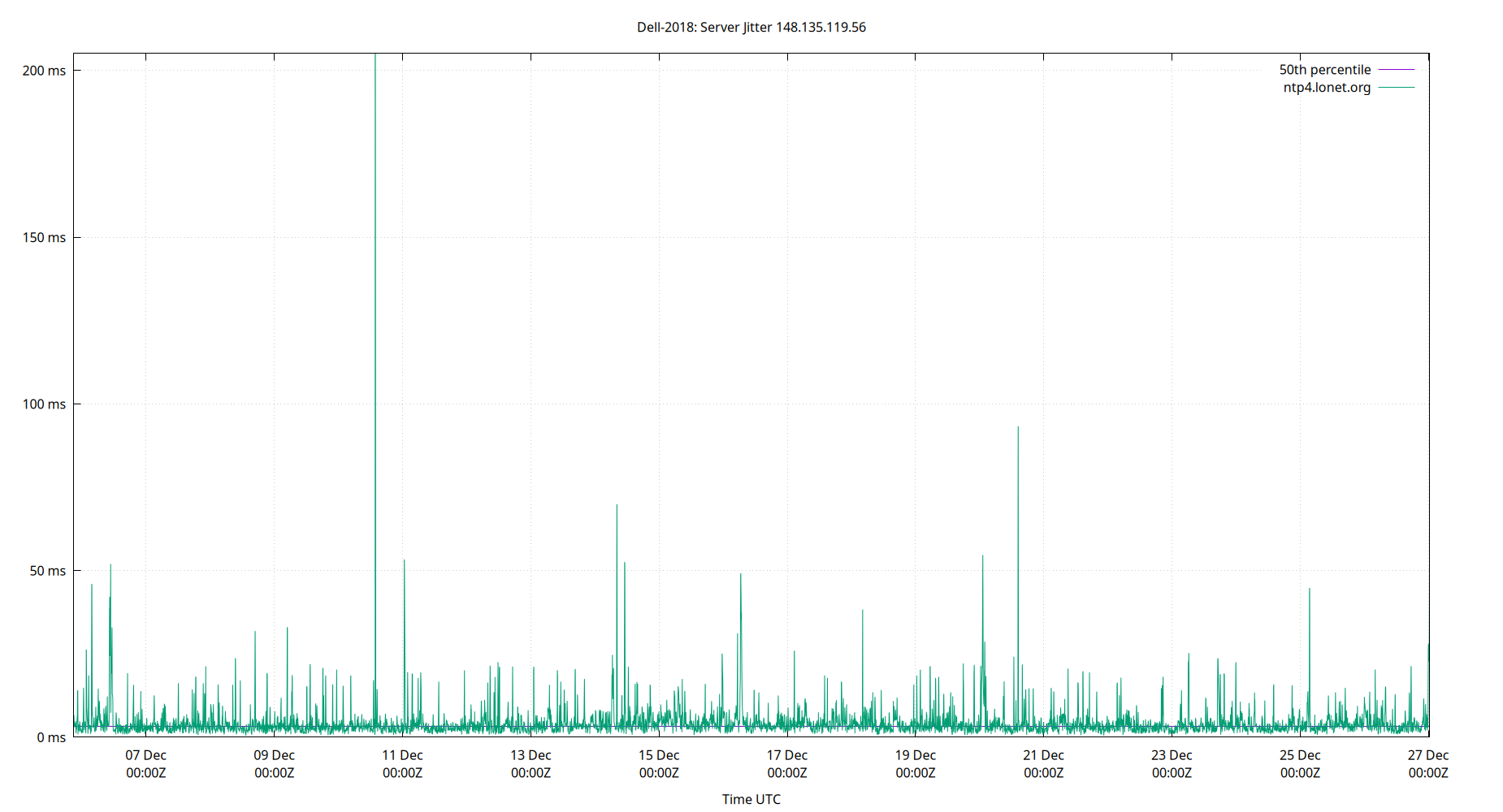Viewport: 1503px width, 812px height.
Task: Select the 13 Dec 00:00Z tick label
Action: (x=532, y=763)
